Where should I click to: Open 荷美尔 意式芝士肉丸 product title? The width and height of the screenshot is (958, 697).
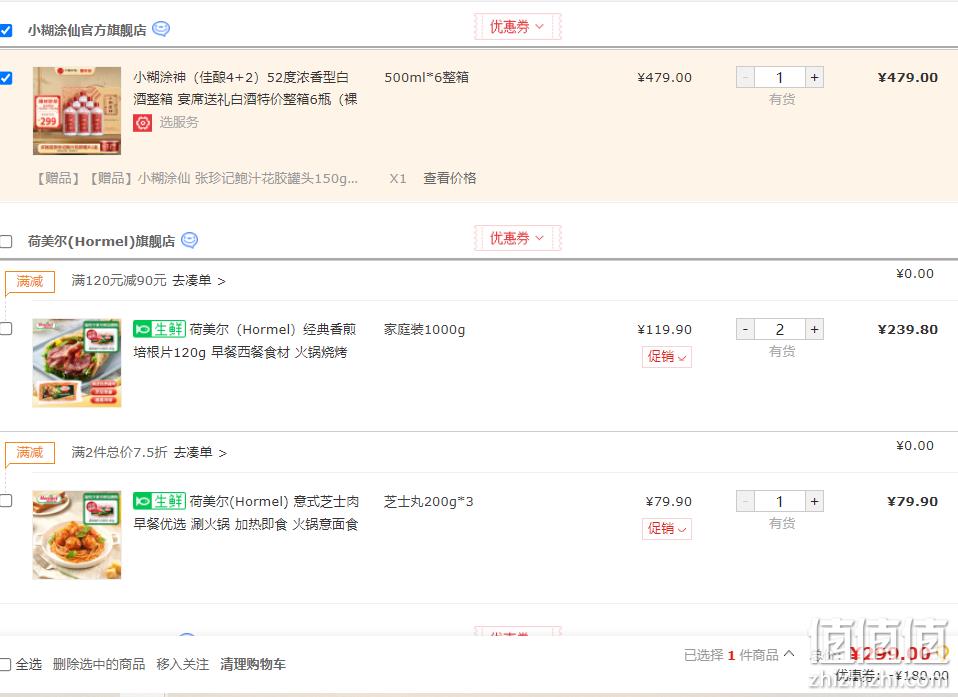[x=246, y=513]
